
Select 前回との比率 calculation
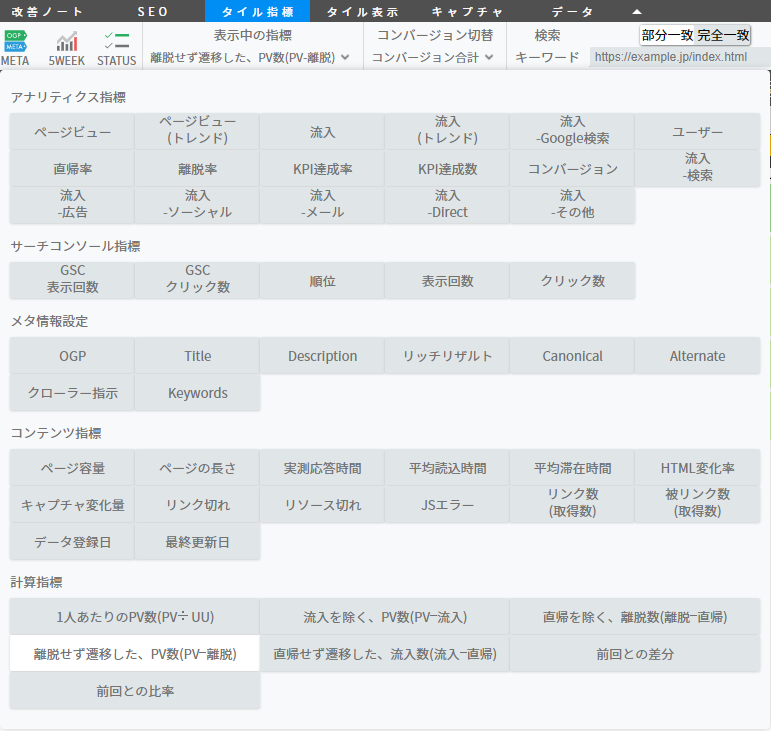point(135,691)
